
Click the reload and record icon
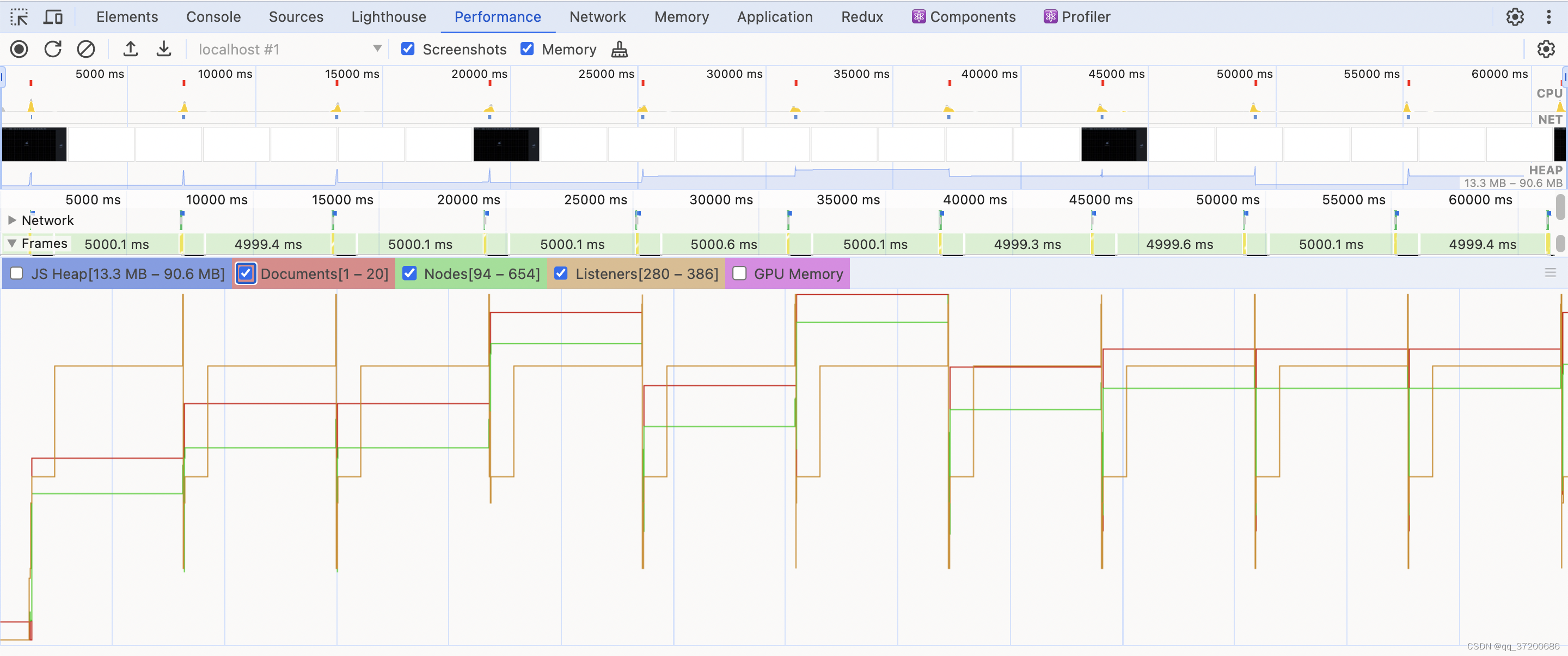[x=53, y=50]
